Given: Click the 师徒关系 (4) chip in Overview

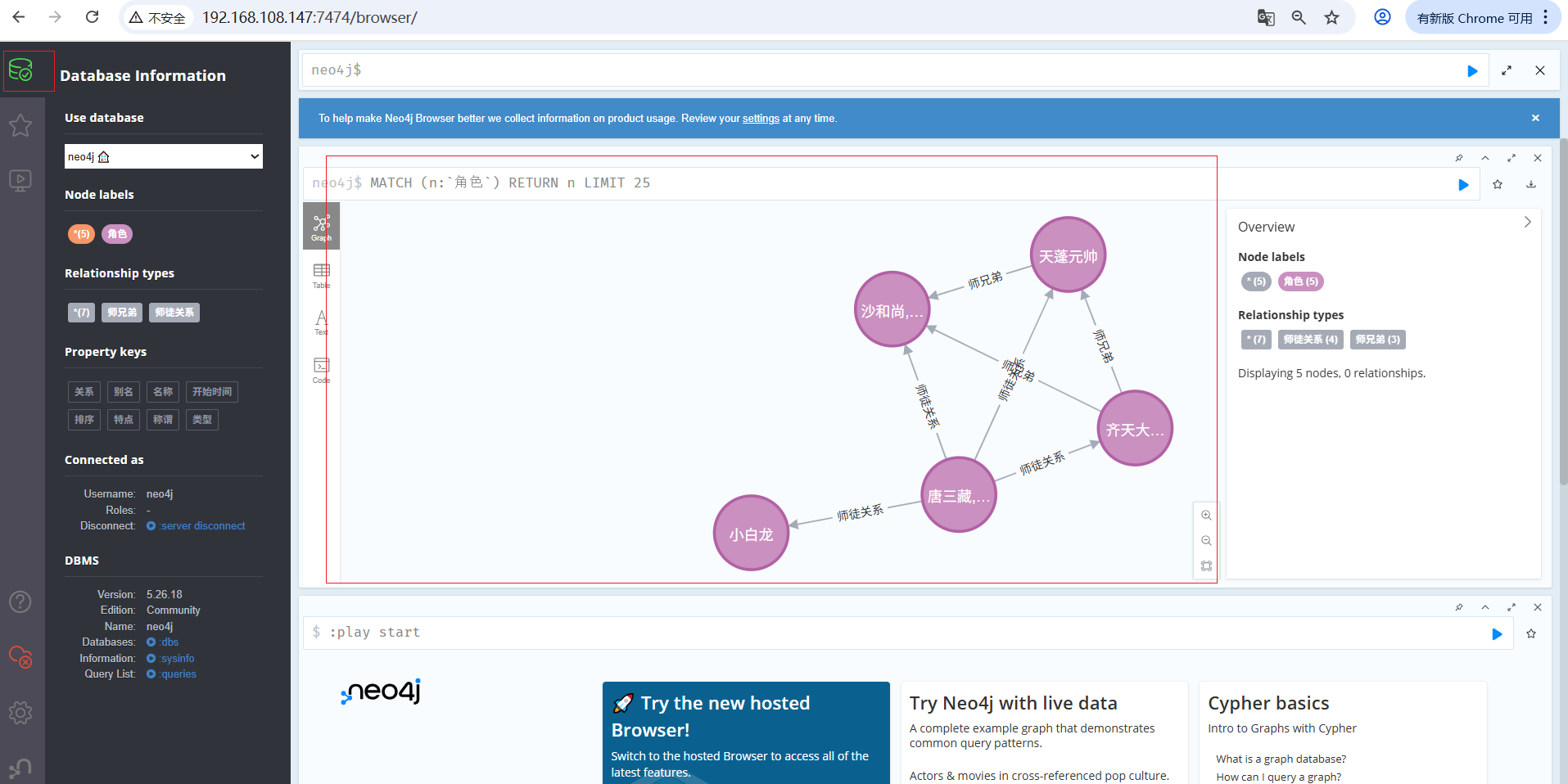Looking at the screenshot, I should pos(1311,340).
